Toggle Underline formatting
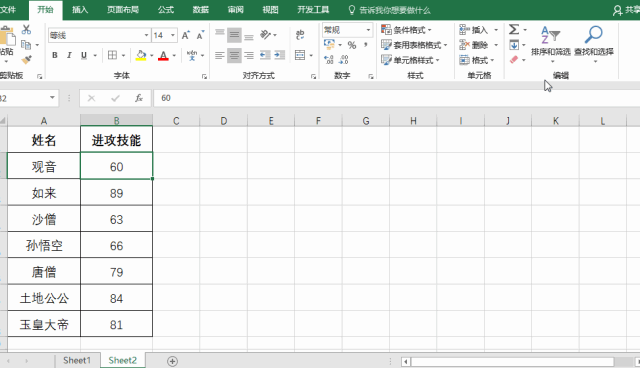Screen dimensions: 640x368 [84, 55]
